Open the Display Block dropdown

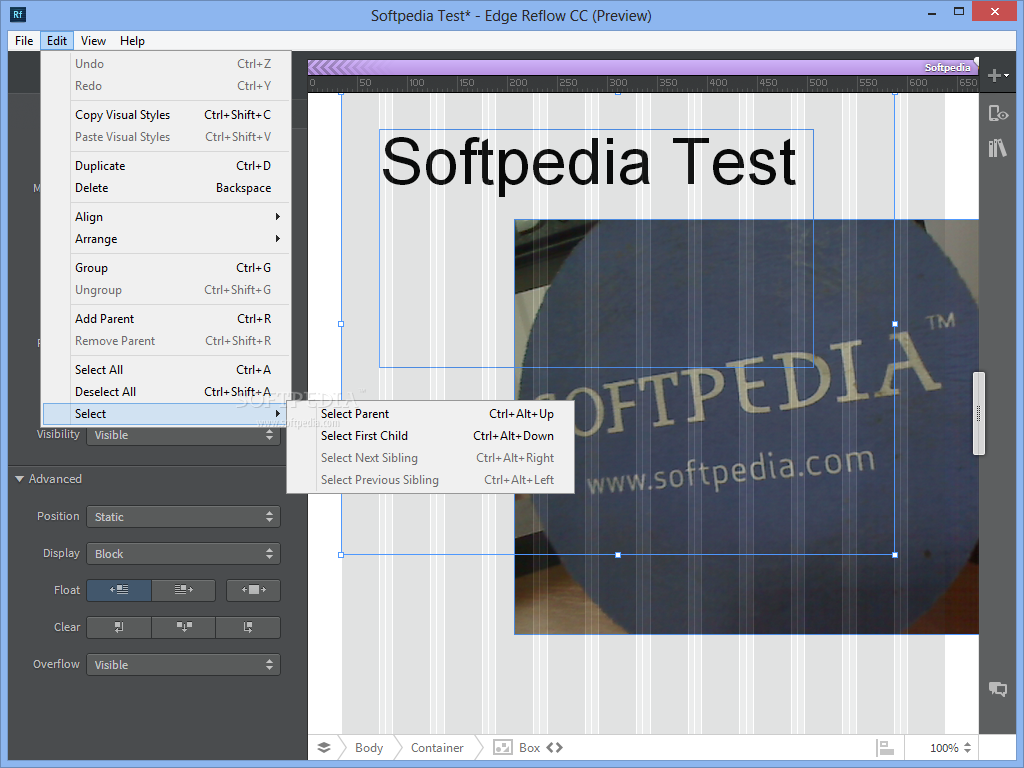click(184, 554)
